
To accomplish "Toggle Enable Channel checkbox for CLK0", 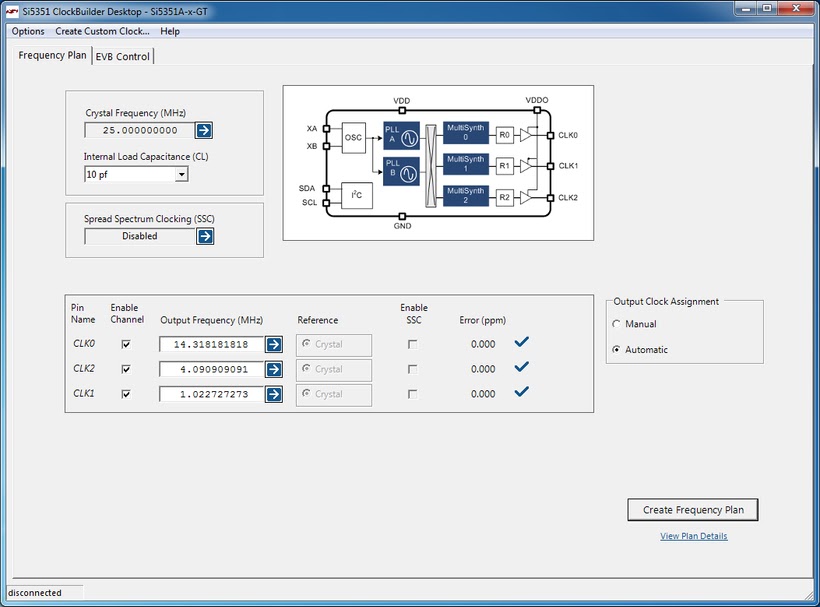I will coord(126,345).
